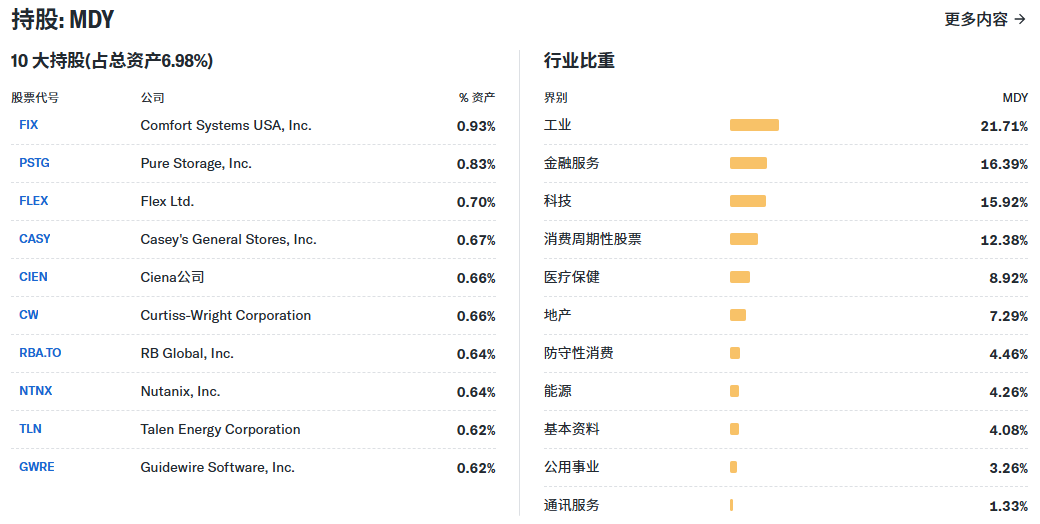Open the CIEN ticker symbol

point(33,277)
